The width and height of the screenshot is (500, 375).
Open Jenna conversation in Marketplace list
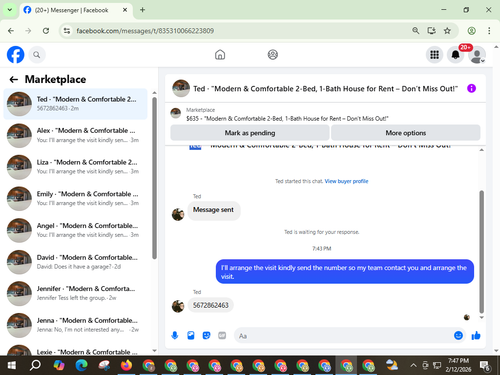[75, 325]
